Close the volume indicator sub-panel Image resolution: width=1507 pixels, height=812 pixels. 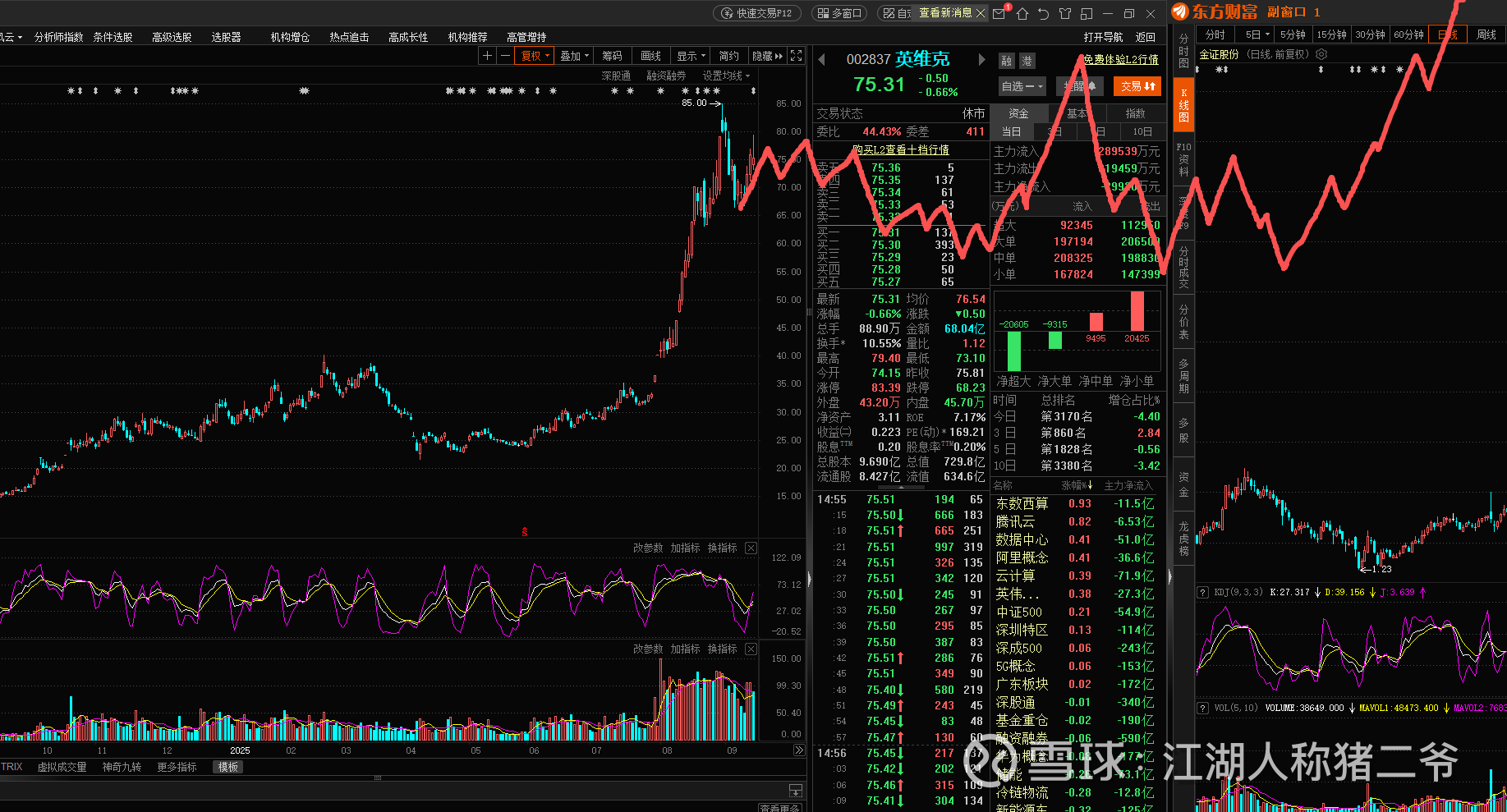tap(751, 649)
